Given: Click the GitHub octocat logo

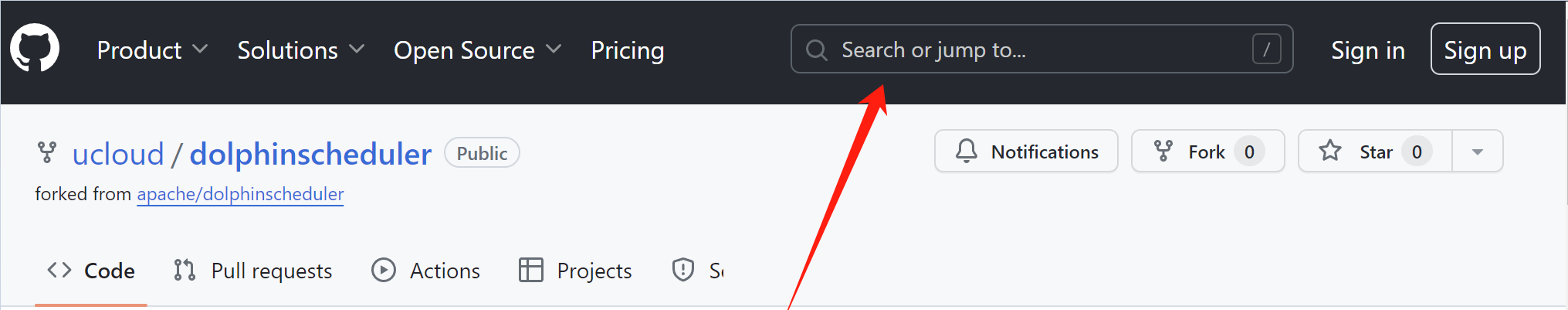Looking at the screenshot, I should click(x=35, y=48).
